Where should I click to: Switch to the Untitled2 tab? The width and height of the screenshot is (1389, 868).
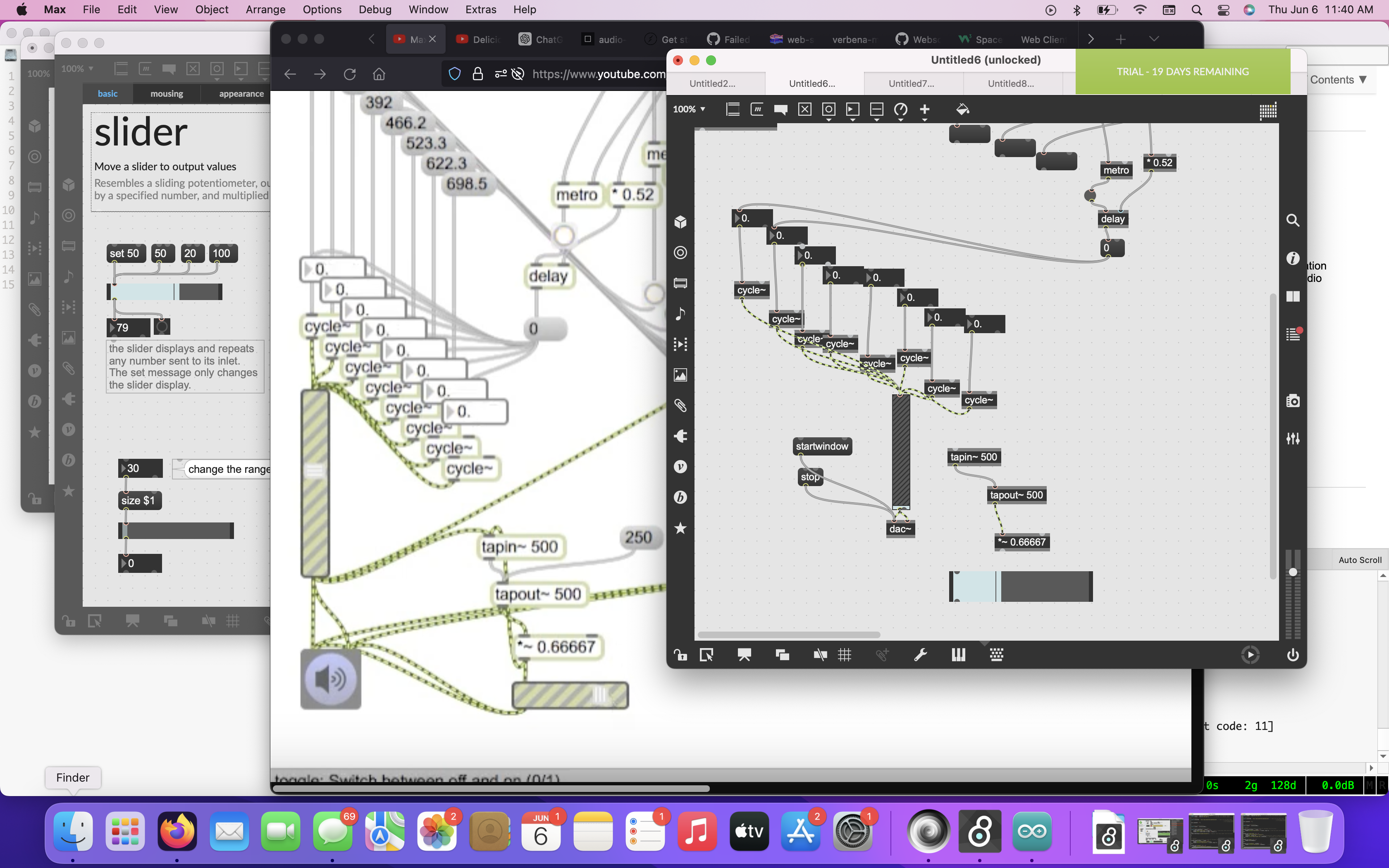(712, 83)
